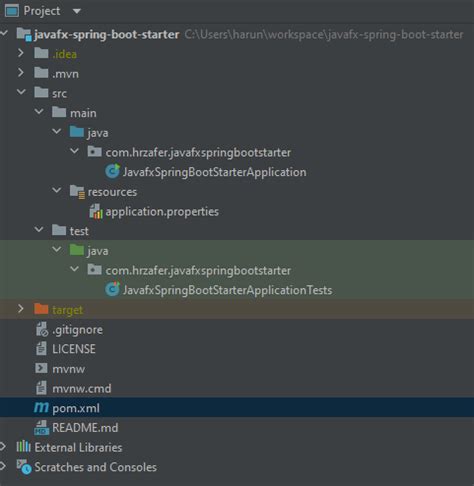
Task: Select the javafx-spring-boot-starter project root
Action: (x=106, y=34)
